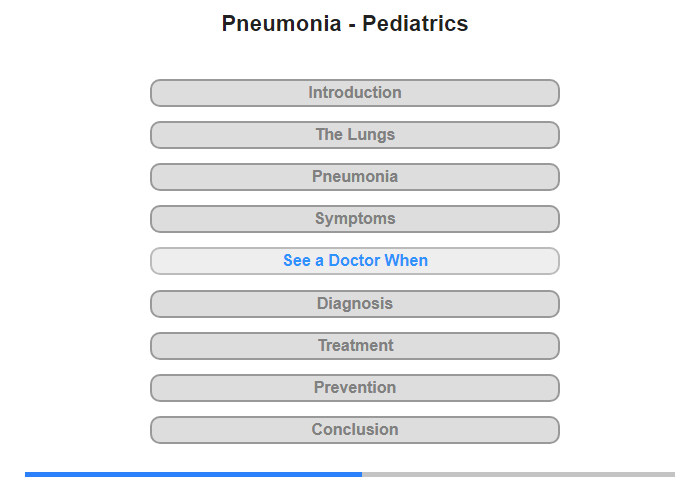Open the Introduction section
The width and height of the screenshot is (700, 480).
355,93
